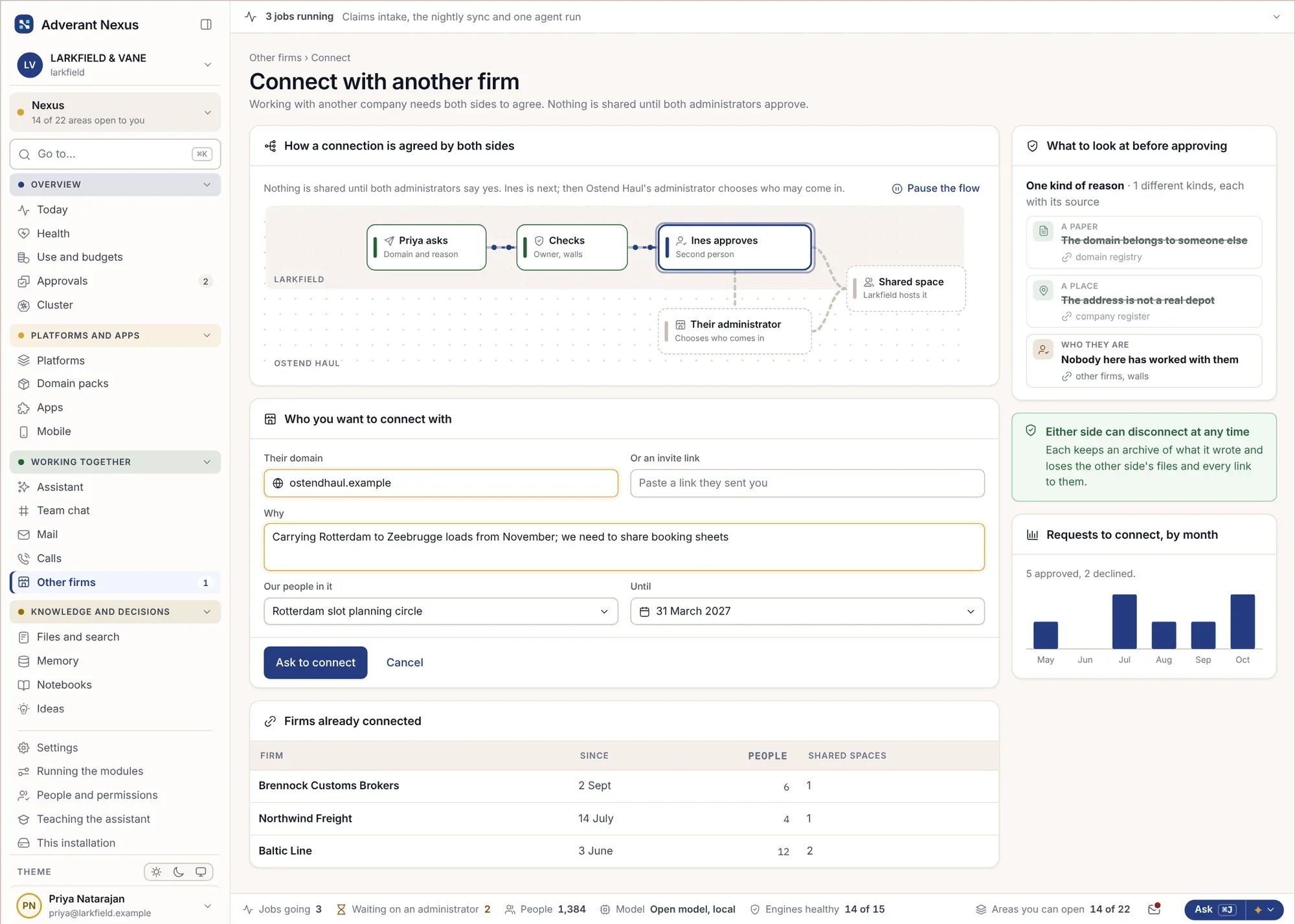Collapse the Working Together section
Viewport: 1295px width, 924px height.
tap(115, 462)
